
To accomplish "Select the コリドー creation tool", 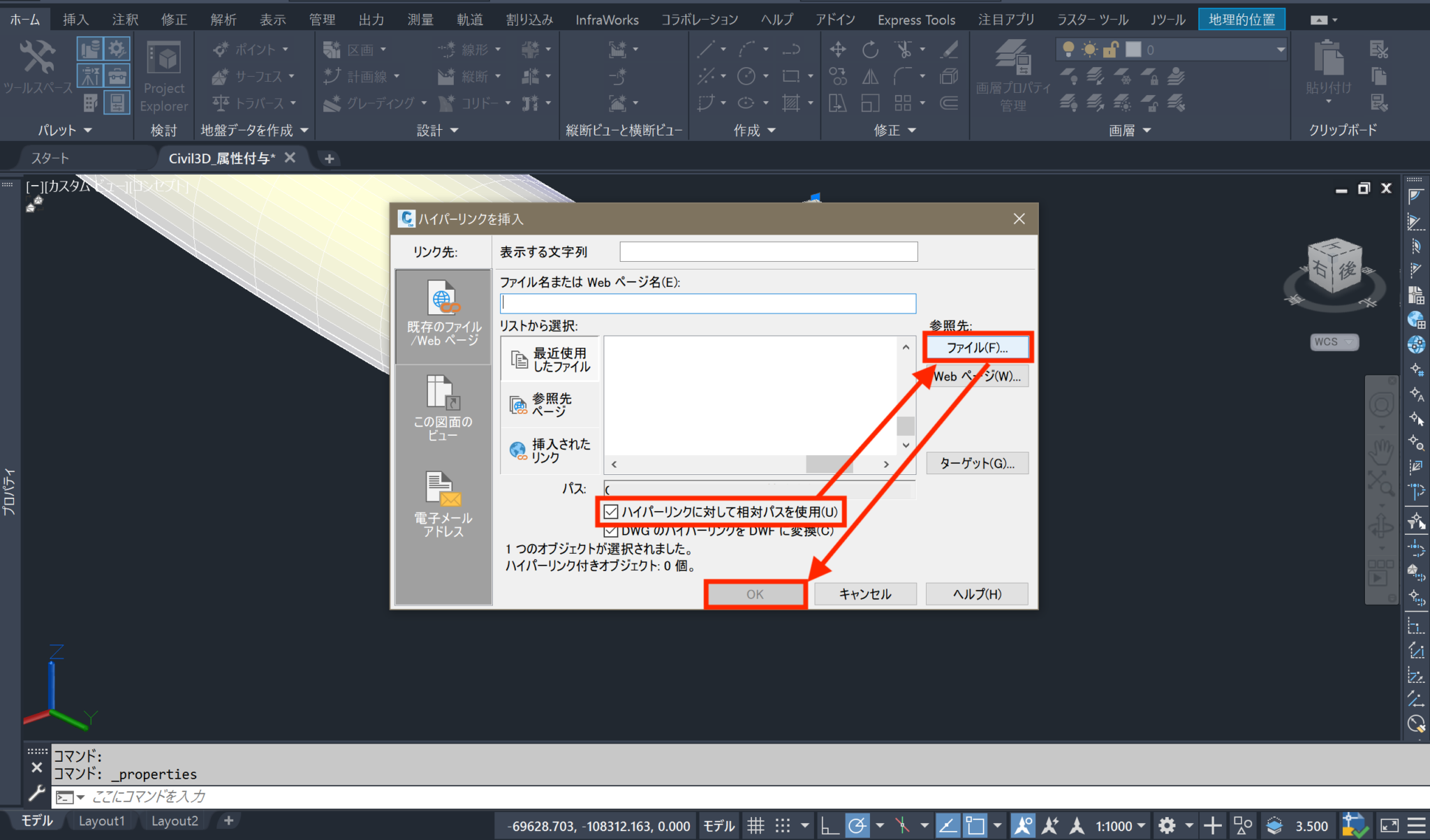I will (x=473, y=103).
